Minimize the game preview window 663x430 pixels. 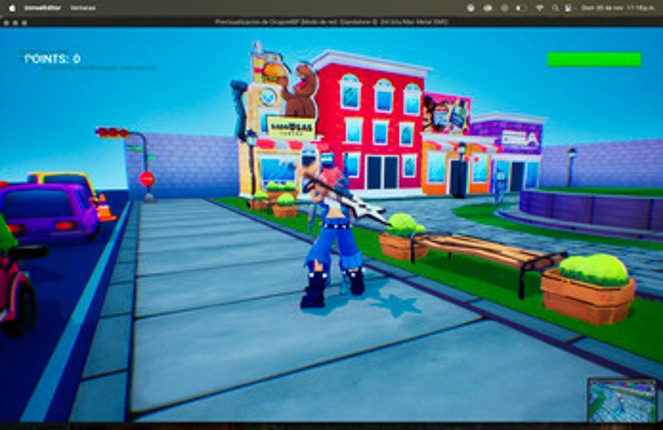click(15, 22)
